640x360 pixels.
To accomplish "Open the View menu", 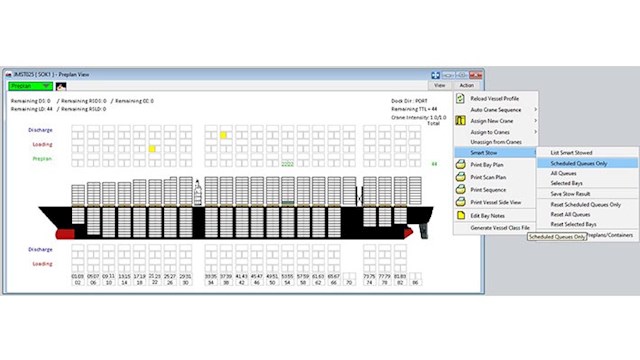I will [x=440, y=85].
